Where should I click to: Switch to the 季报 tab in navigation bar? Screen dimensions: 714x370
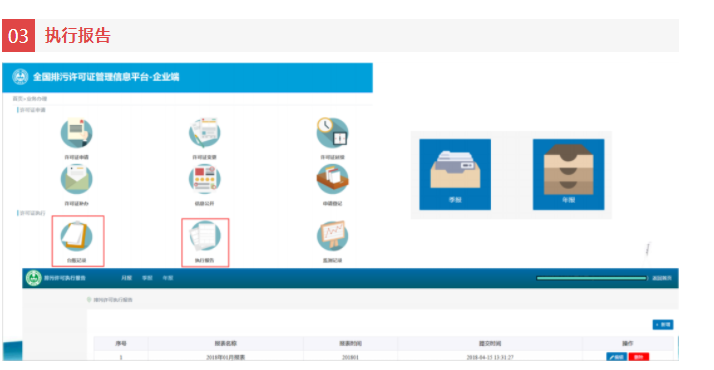[x=147, y=278]
